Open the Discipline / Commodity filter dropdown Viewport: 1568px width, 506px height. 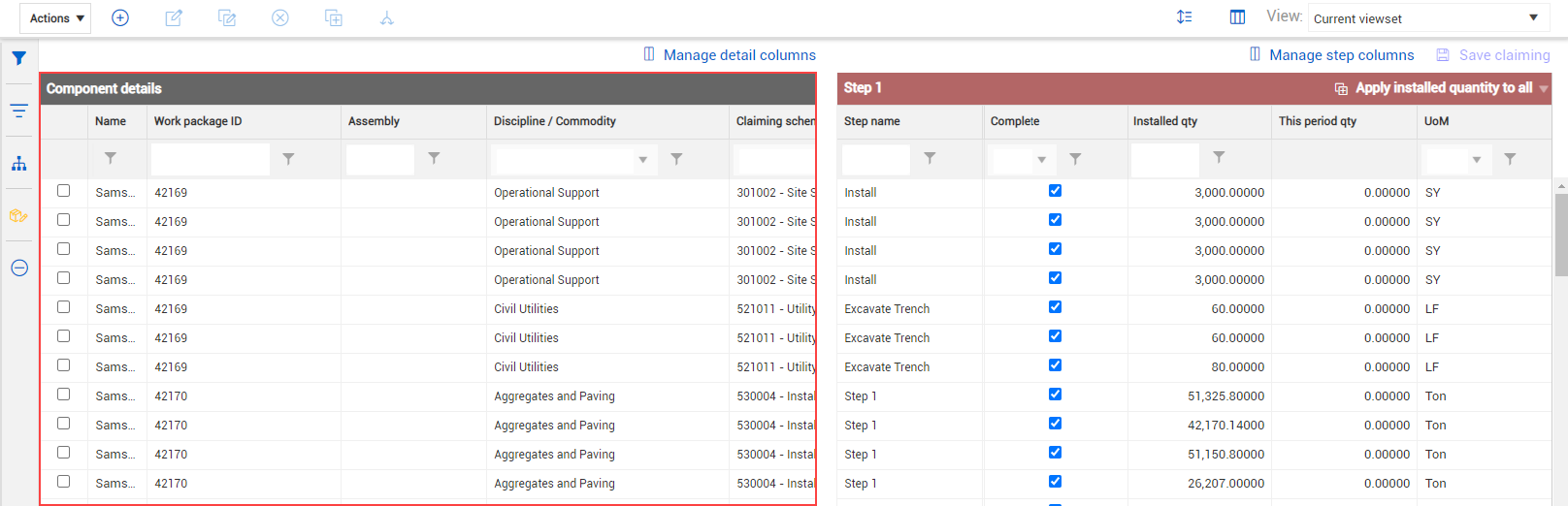pyautogui.click(x=642, y=160)
